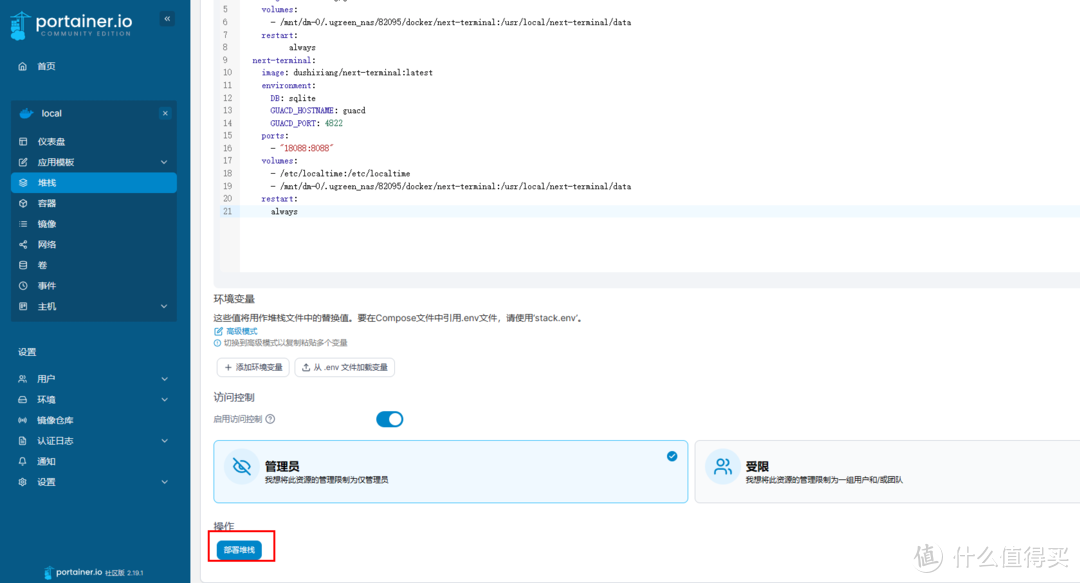Click 'image: dushixiang/next-terminal:latest' line

pos(346,72)
